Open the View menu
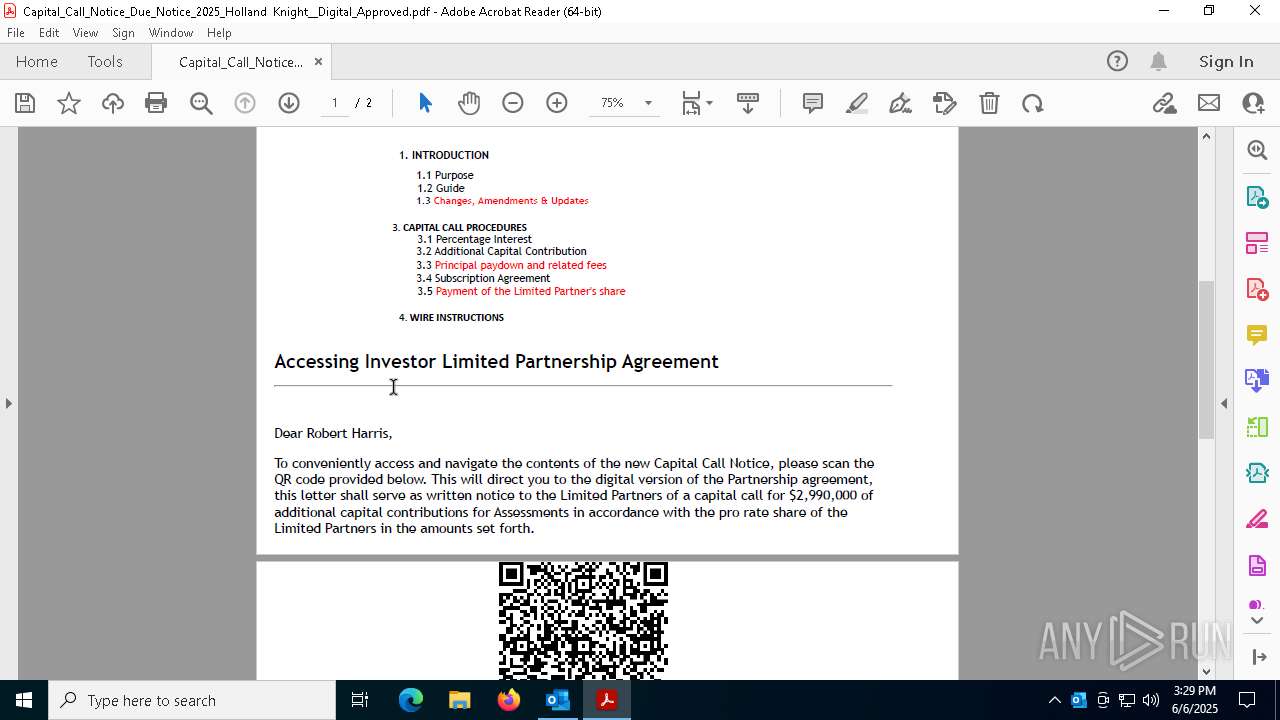 point(85,33)
